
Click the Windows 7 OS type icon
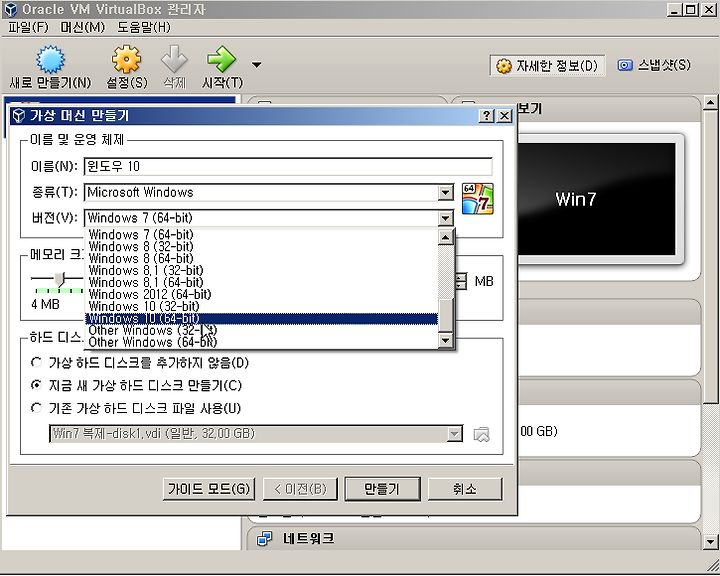478,198
